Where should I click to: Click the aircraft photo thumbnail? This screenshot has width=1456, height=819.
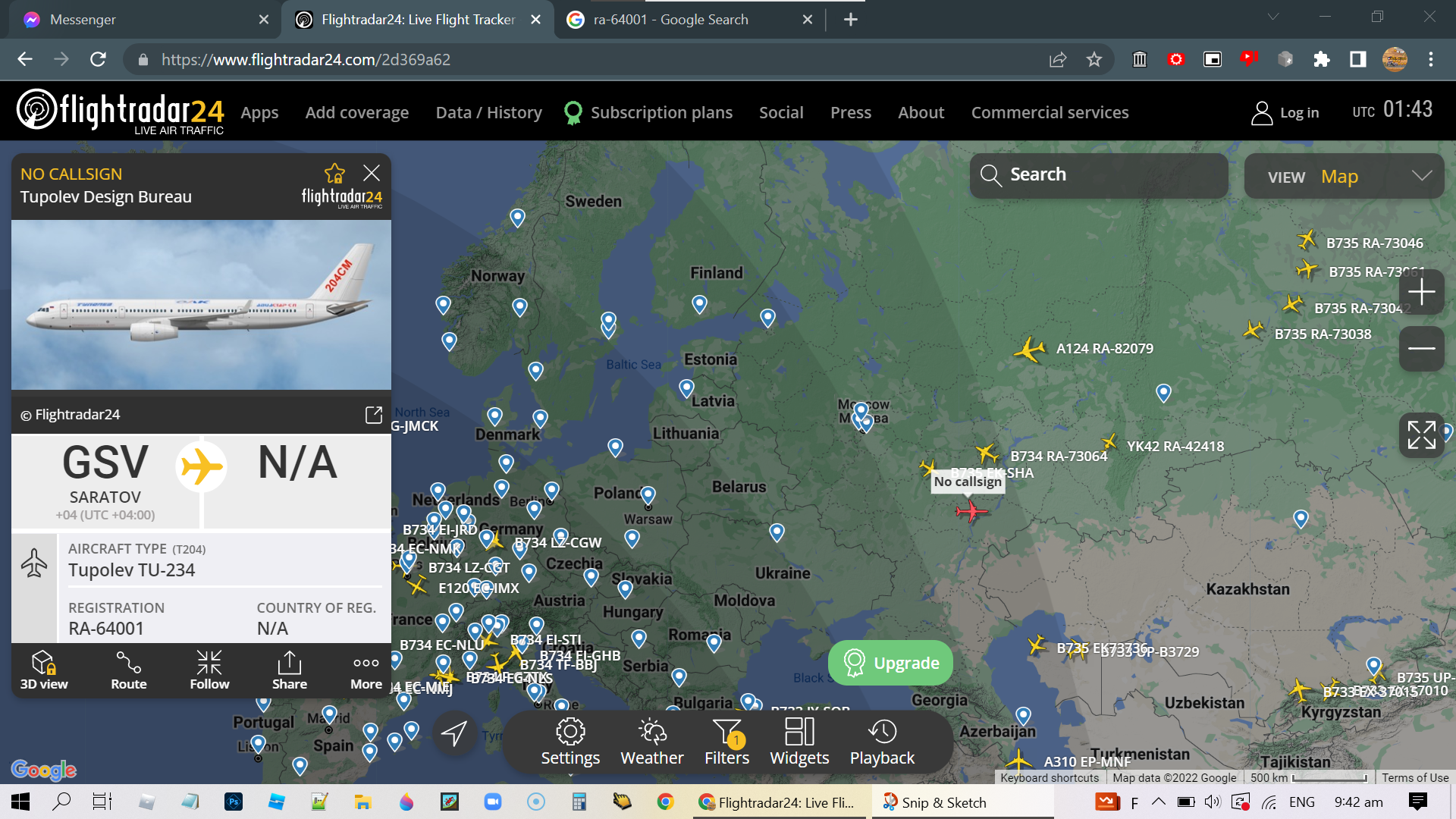(201, 305)
